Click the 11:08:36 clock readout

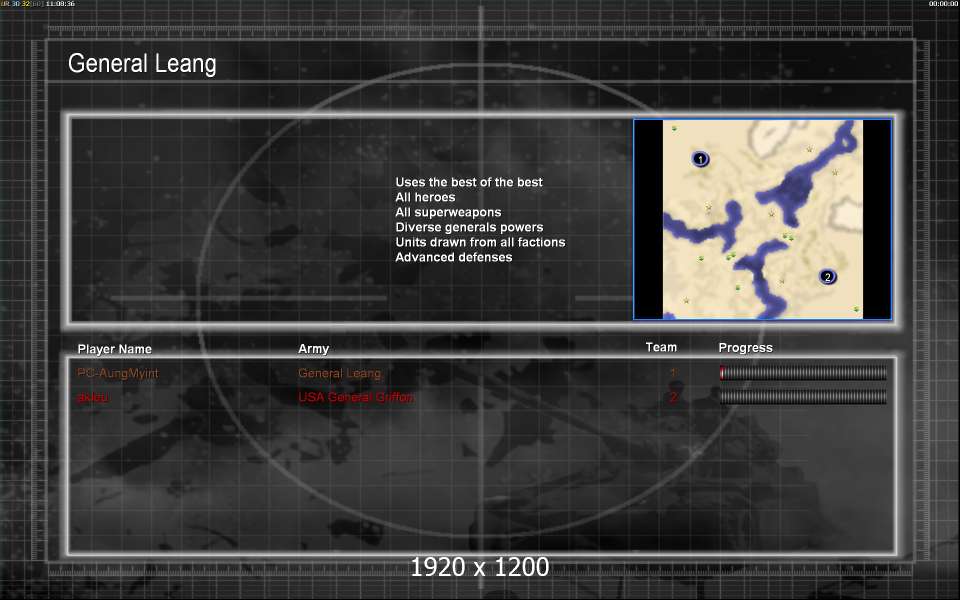[60, 4]
